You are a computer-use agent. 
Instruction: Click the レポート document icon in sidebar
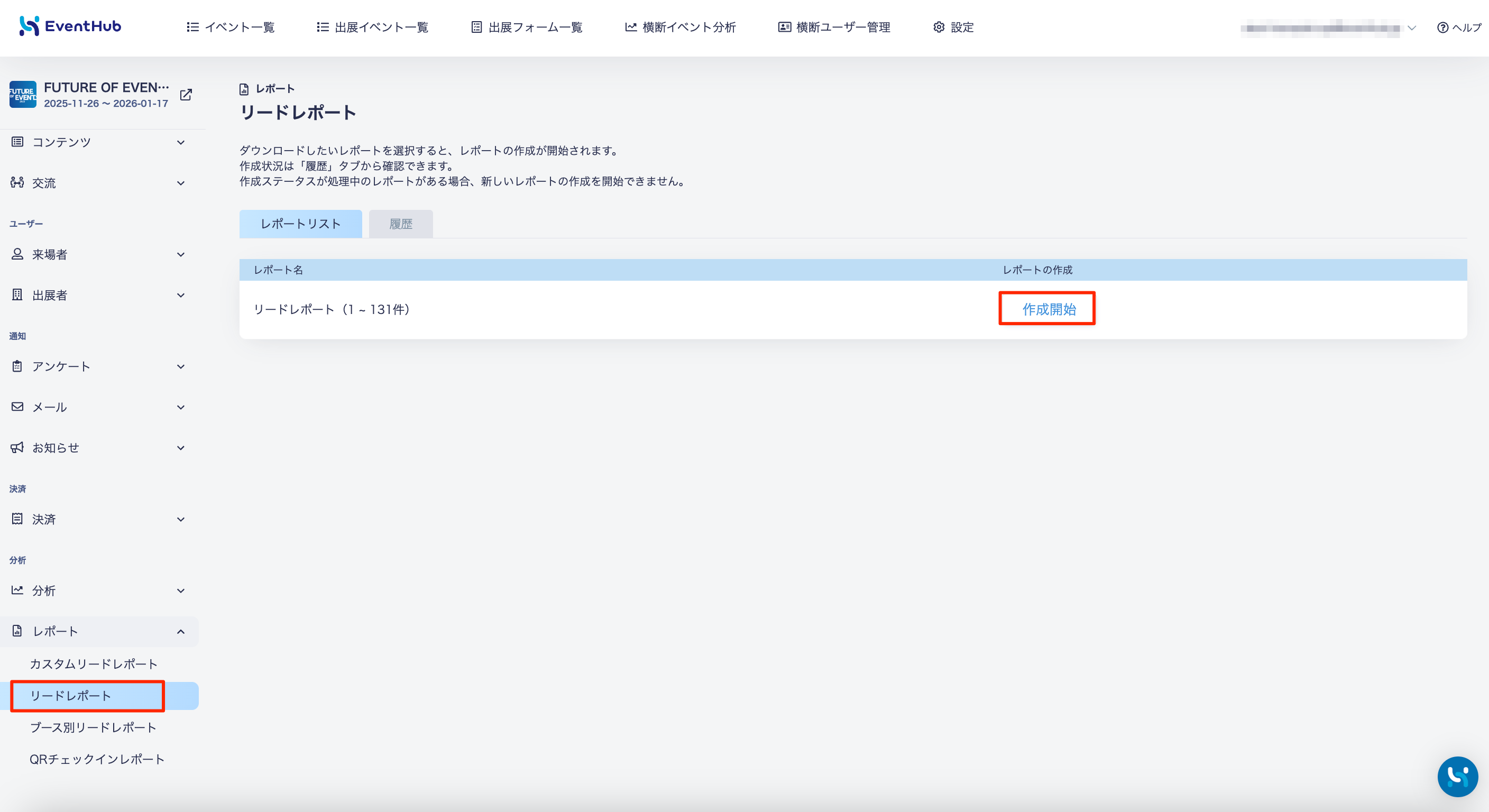(x=17, y=631)
